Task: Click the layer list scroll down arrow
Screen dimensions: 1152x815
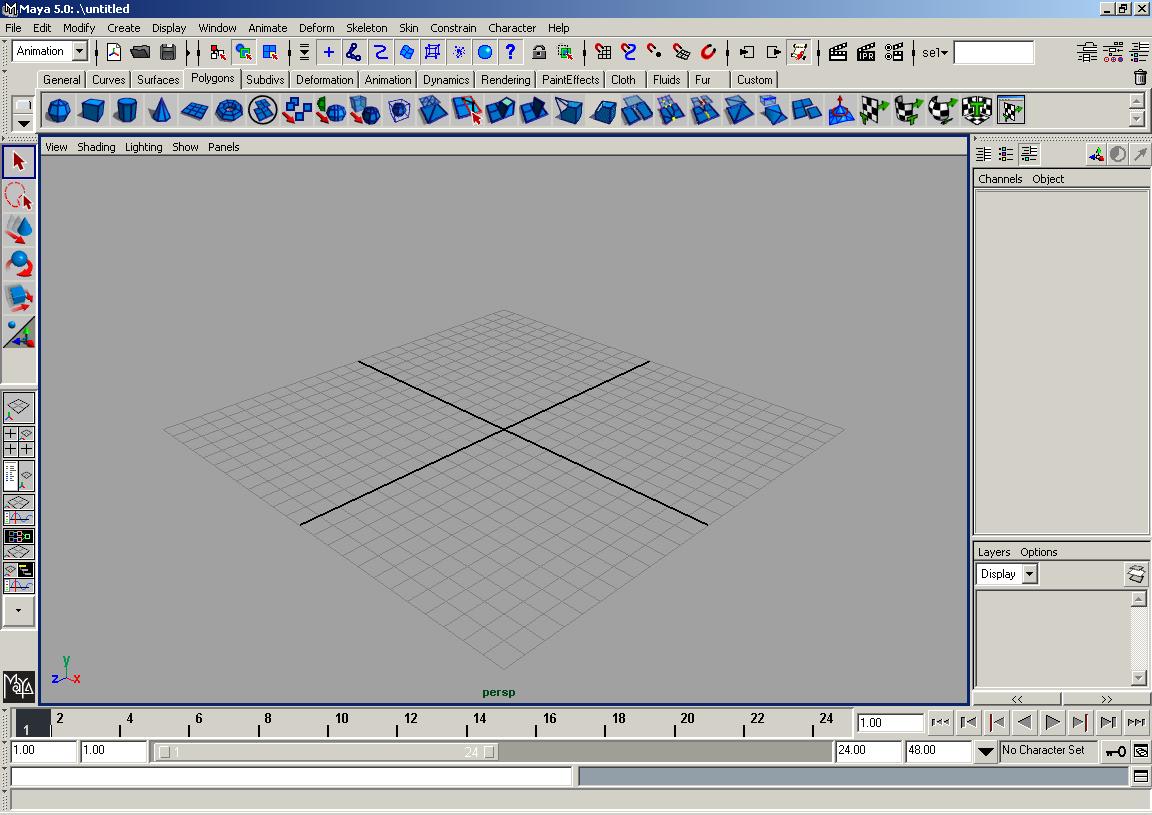Action: (1138, 678)
